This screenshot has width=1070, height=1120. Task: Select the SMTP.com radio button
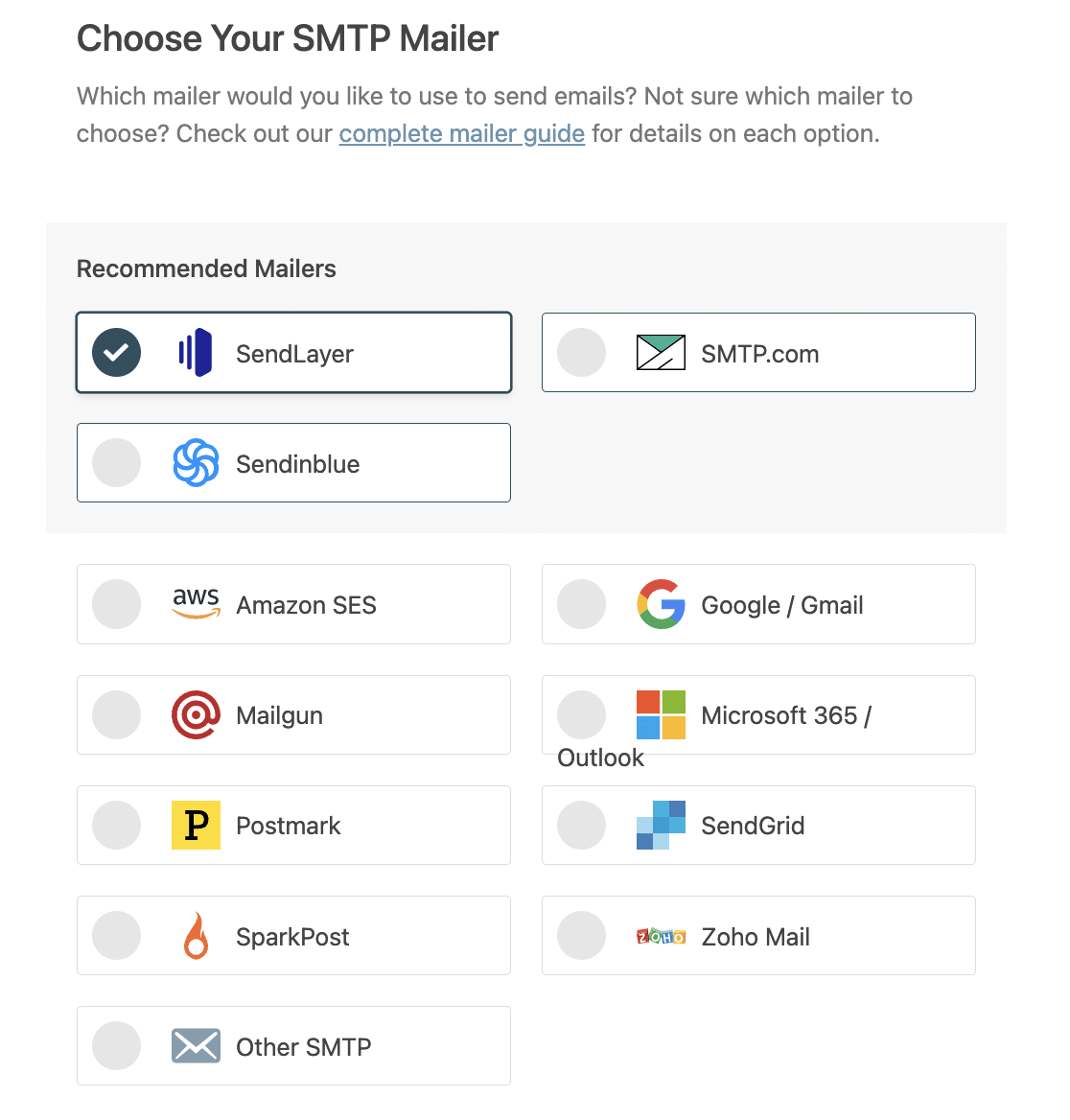tap(581, 352)
